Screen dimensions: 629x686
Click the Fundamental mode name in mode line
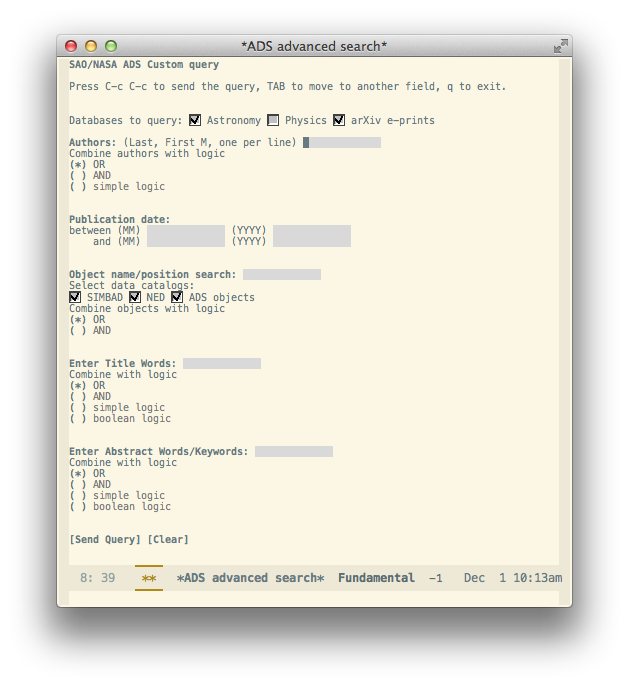[x=376, y=578]
